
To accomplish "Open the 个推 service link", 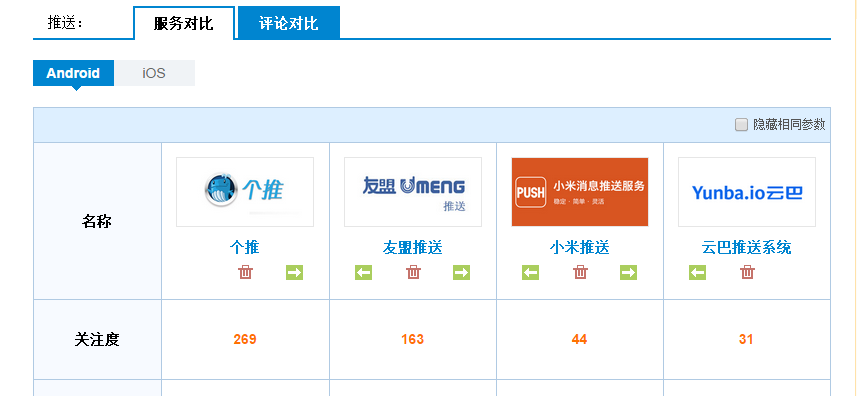I will (244, 248).
